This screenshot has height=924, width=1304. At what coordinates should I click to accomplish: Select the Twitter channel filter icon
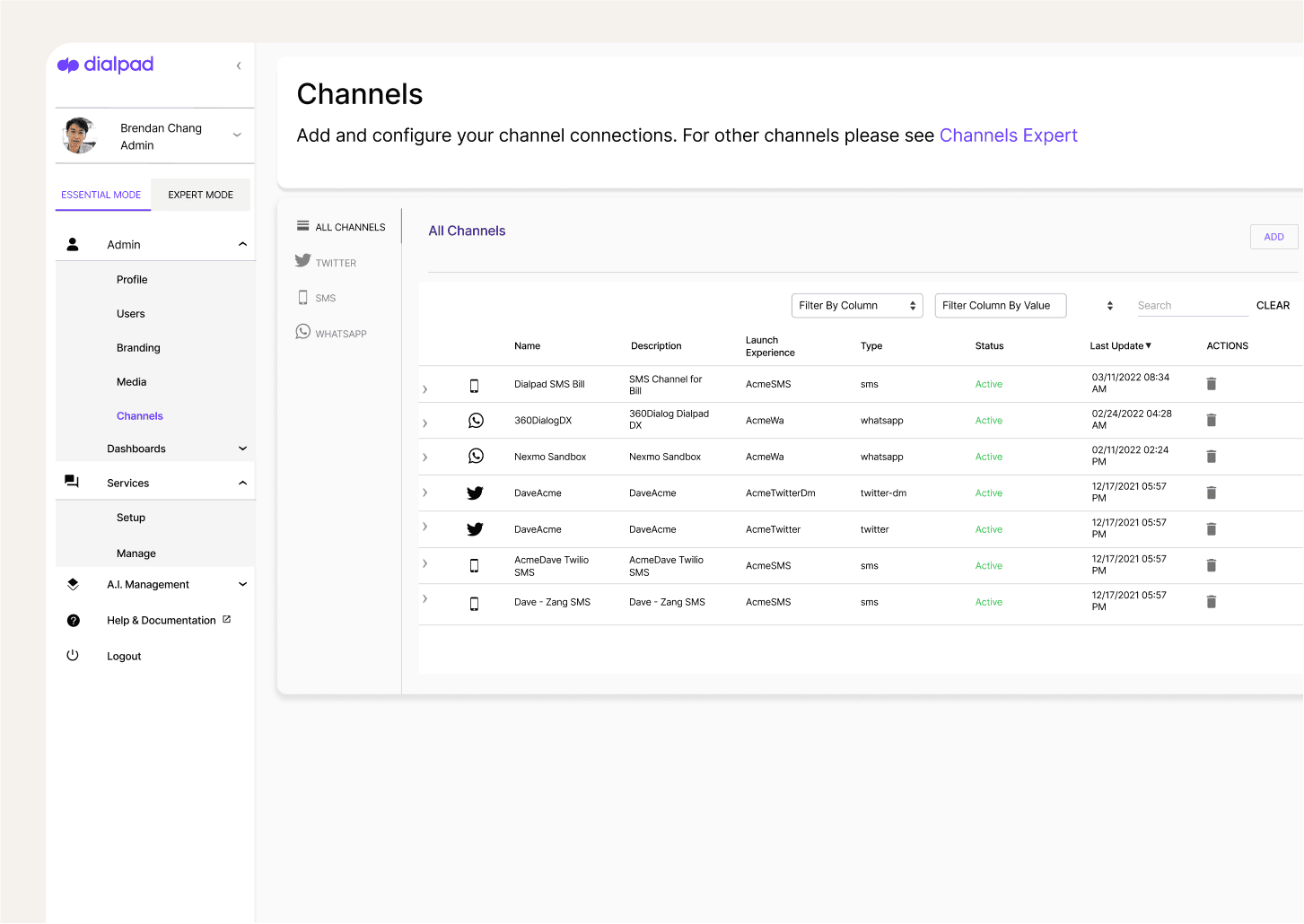(302, 261)
